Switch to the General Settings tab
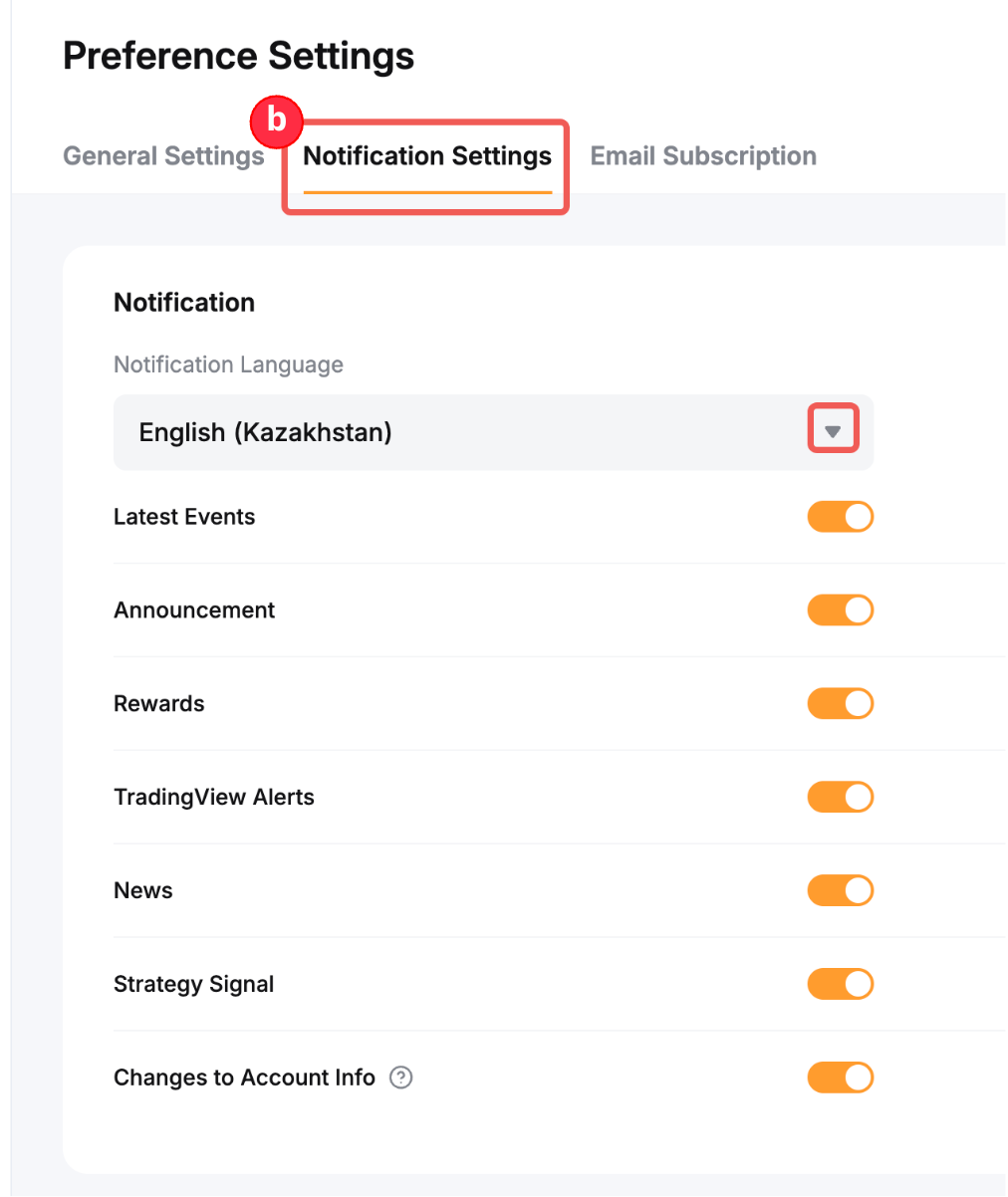 pos(163,156)
